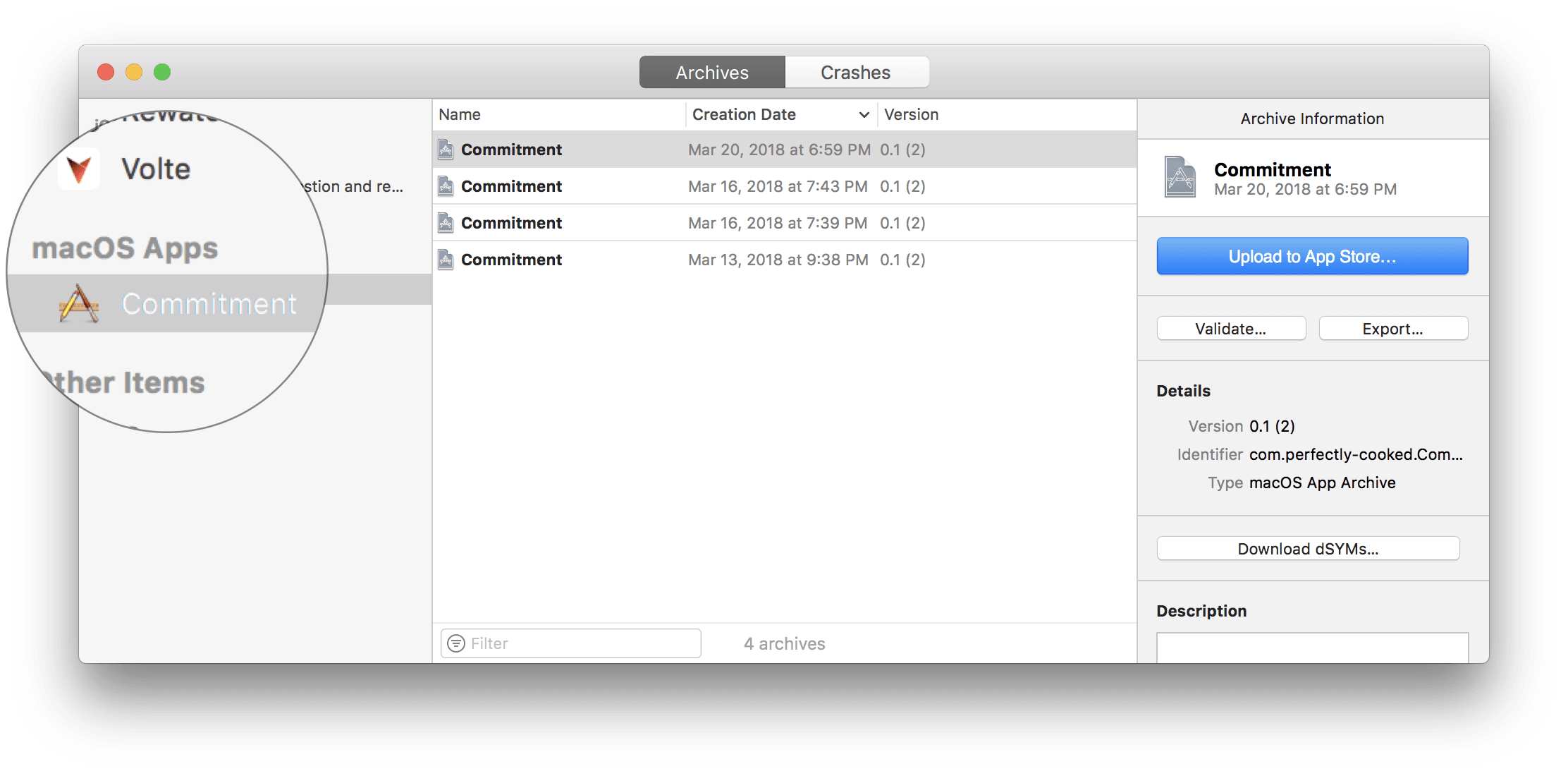Image resolution: width=1568 pixels, height=776 pixels.
Task: Open filter options icon in Filter field
Action: click(x=457, y=643)
